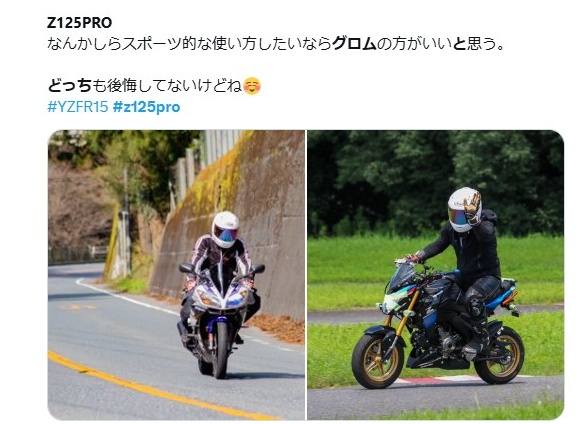Image resolution: width=580 pixels, height=424 pixels.
Task: Select the Z125PRO heading text
Action: point(80,23)
